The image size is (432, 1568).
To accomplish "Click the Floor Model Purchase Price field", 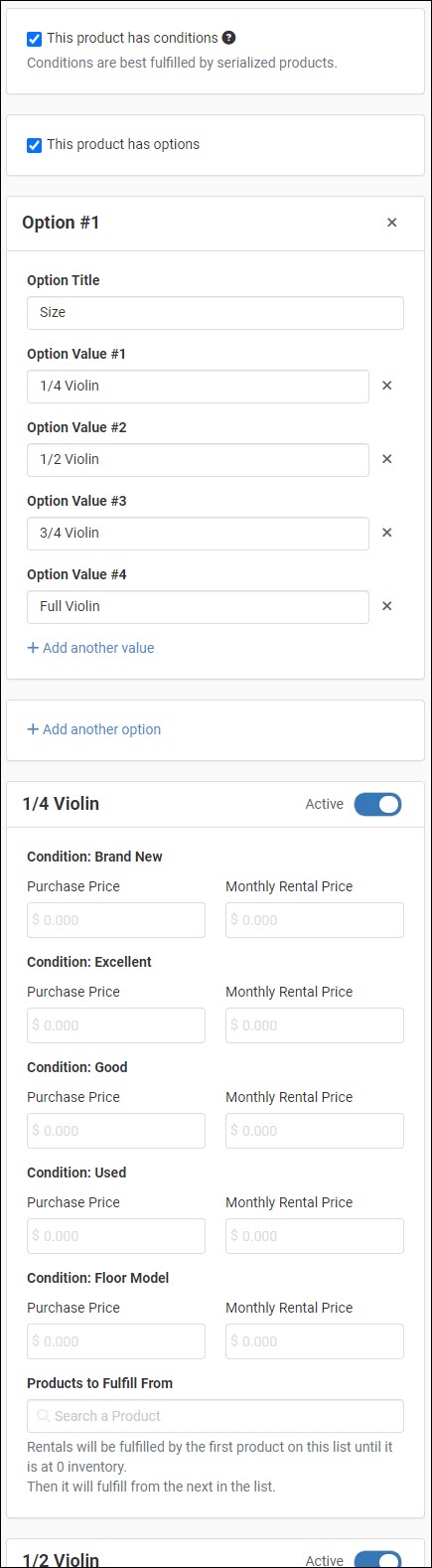I will coord(116,1341).
